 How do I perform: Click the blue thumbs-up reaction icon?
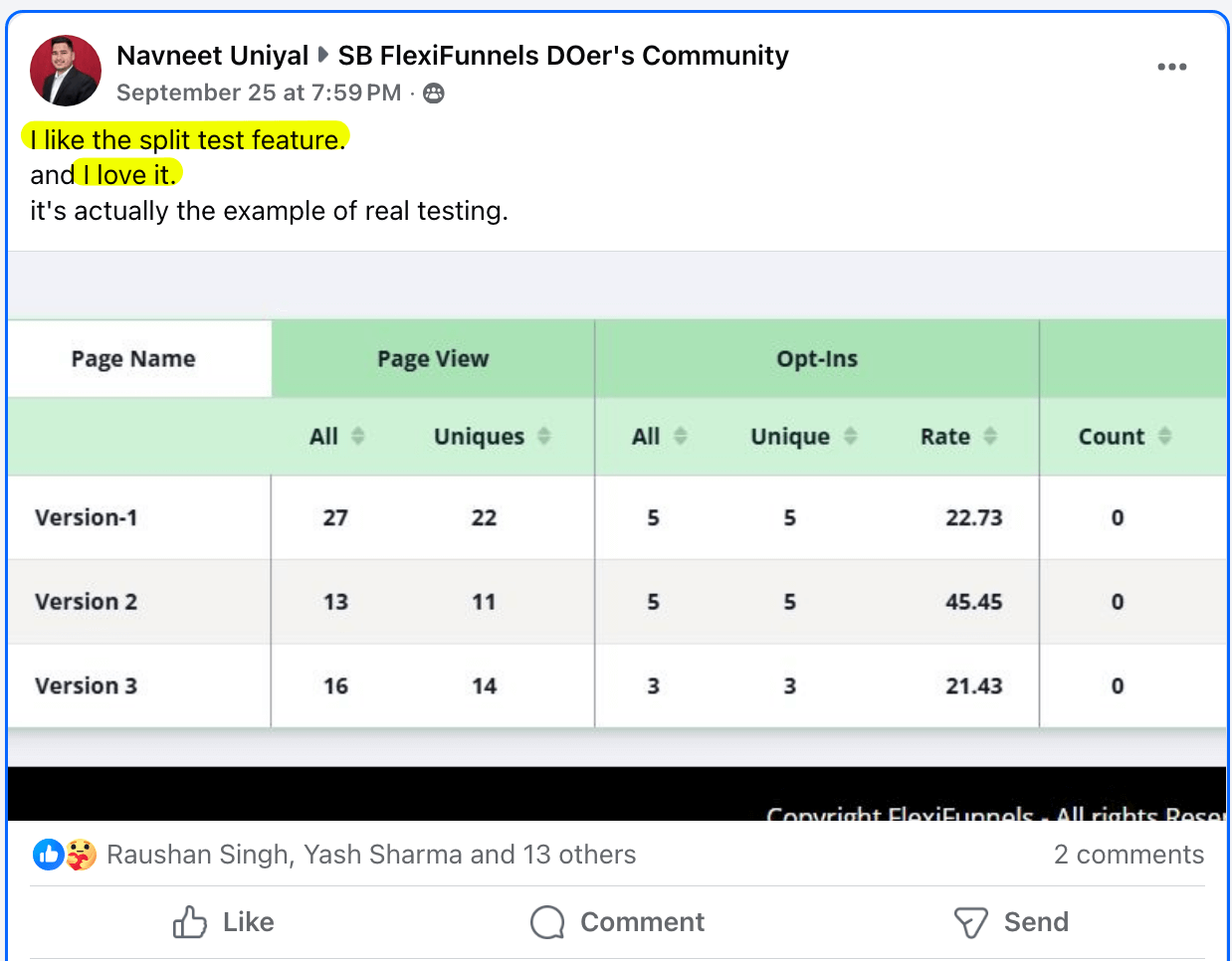pyautogui.click(x=48, y=854)
